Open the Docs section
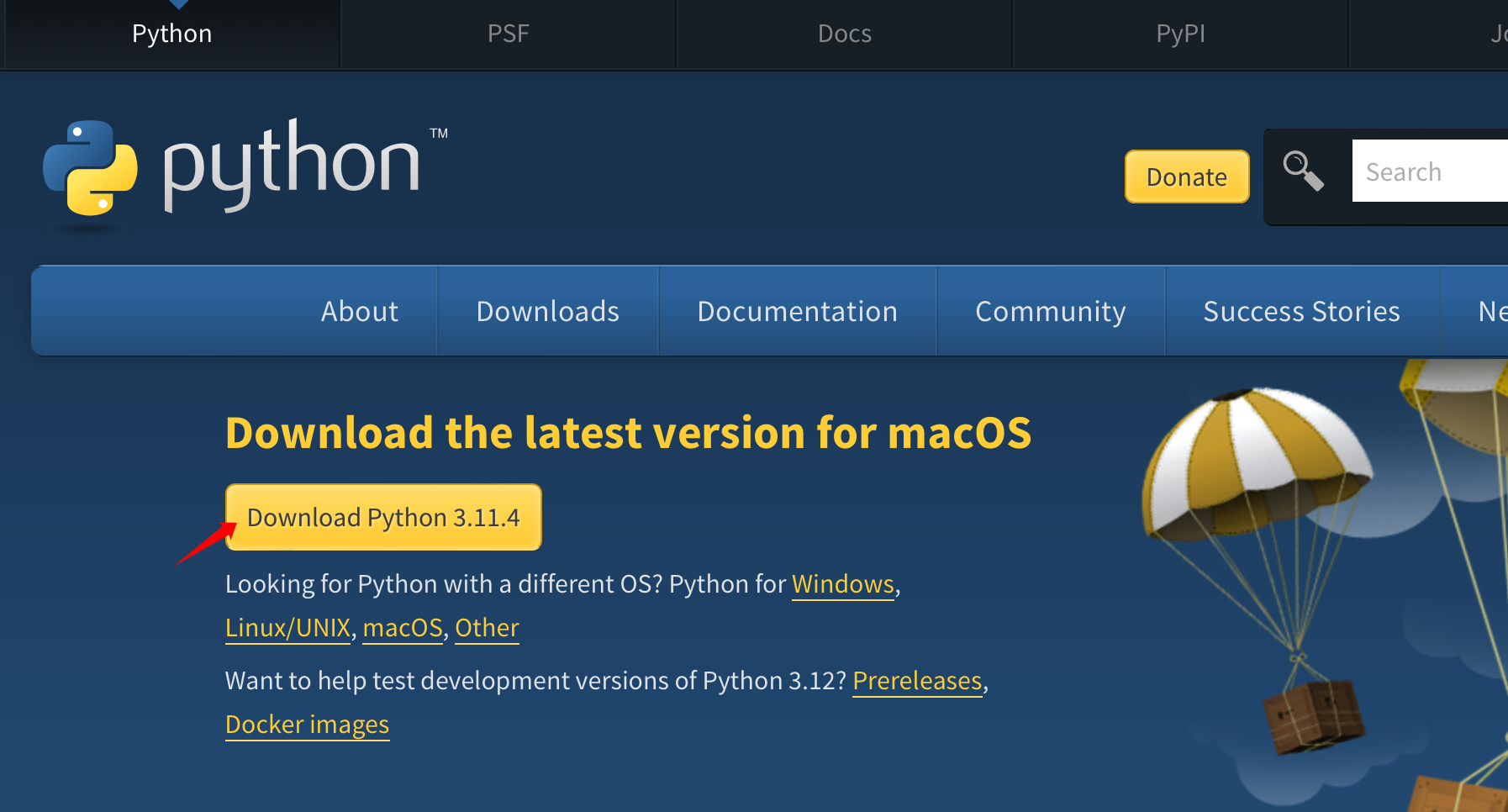Viewport: 1508px width, 812px height. (x=843, y=34)
